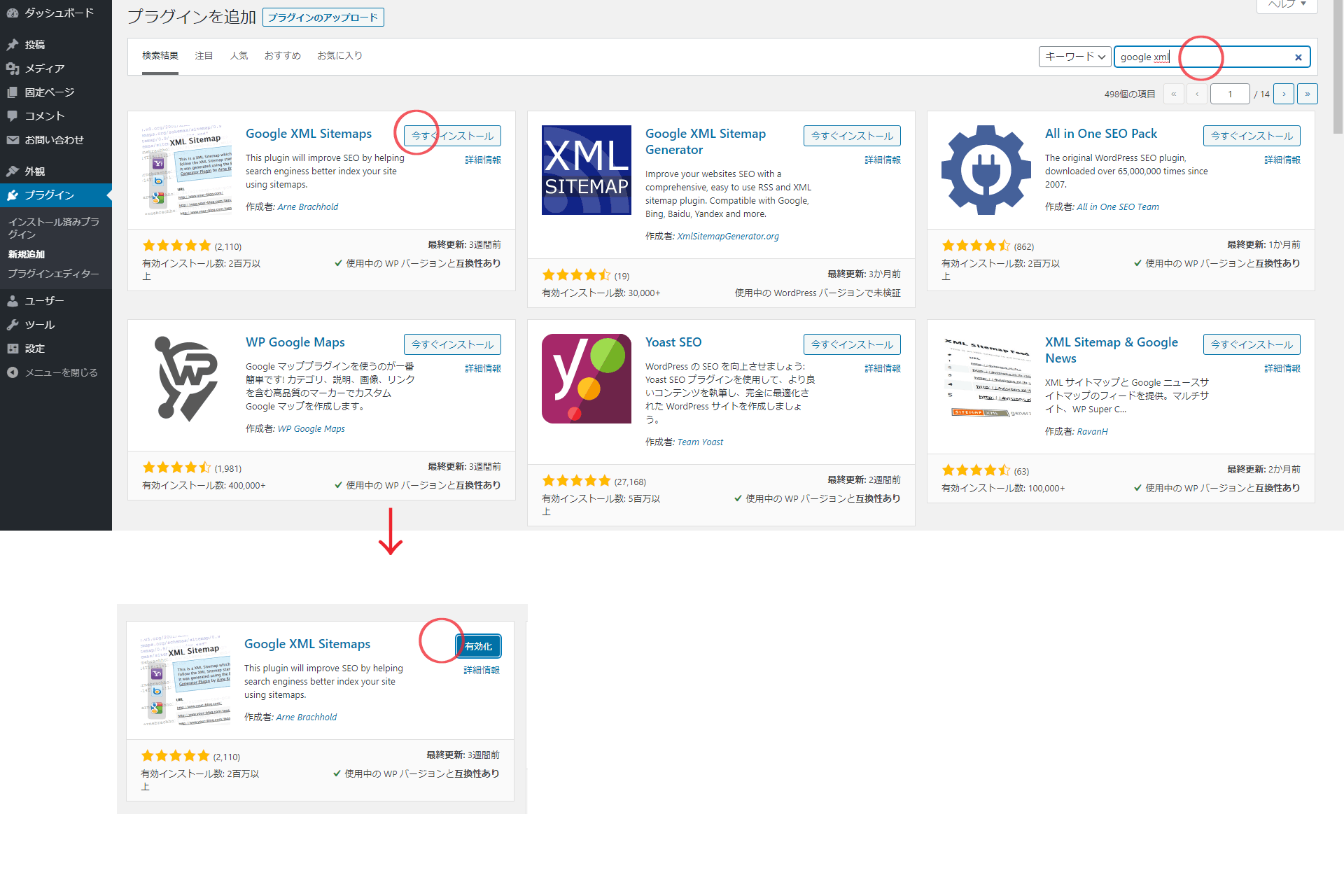Open the Dashboard menu icon
Screen dimensions: 1344x896
tap(12, 13)
